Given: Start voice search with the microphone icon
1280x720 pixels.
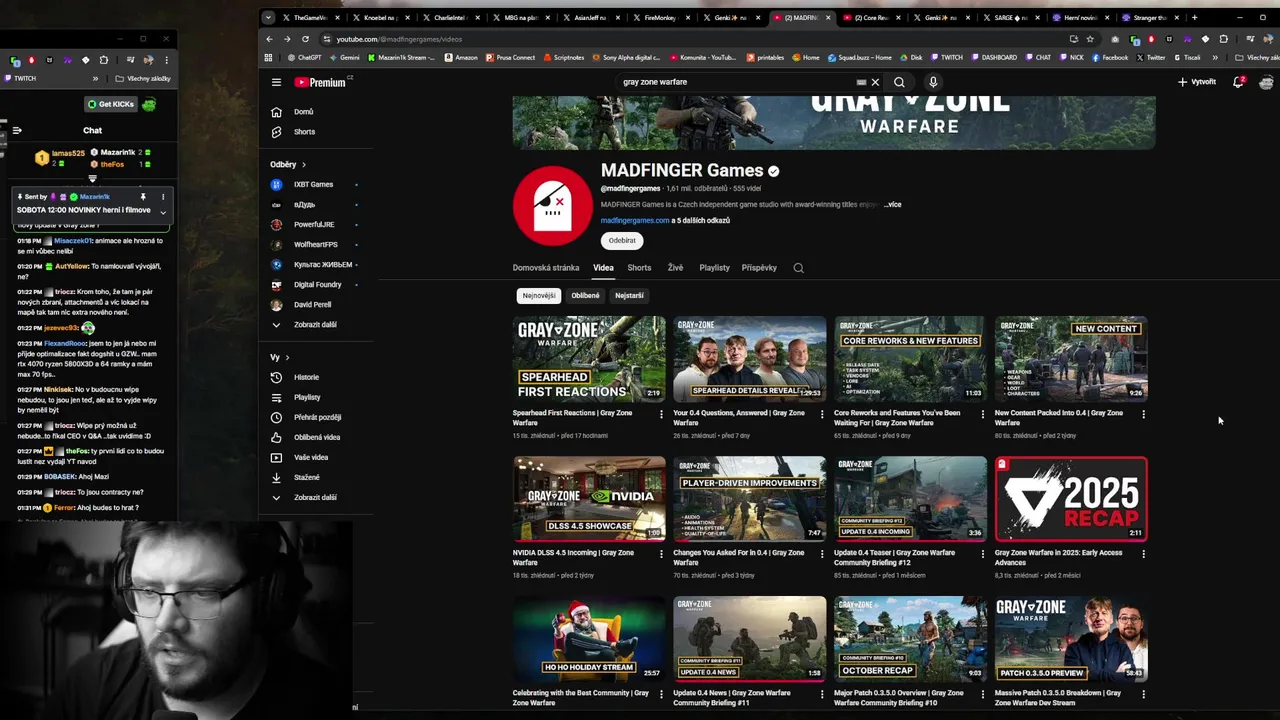Looking at the screenshot, I should [x=933, y=82].
